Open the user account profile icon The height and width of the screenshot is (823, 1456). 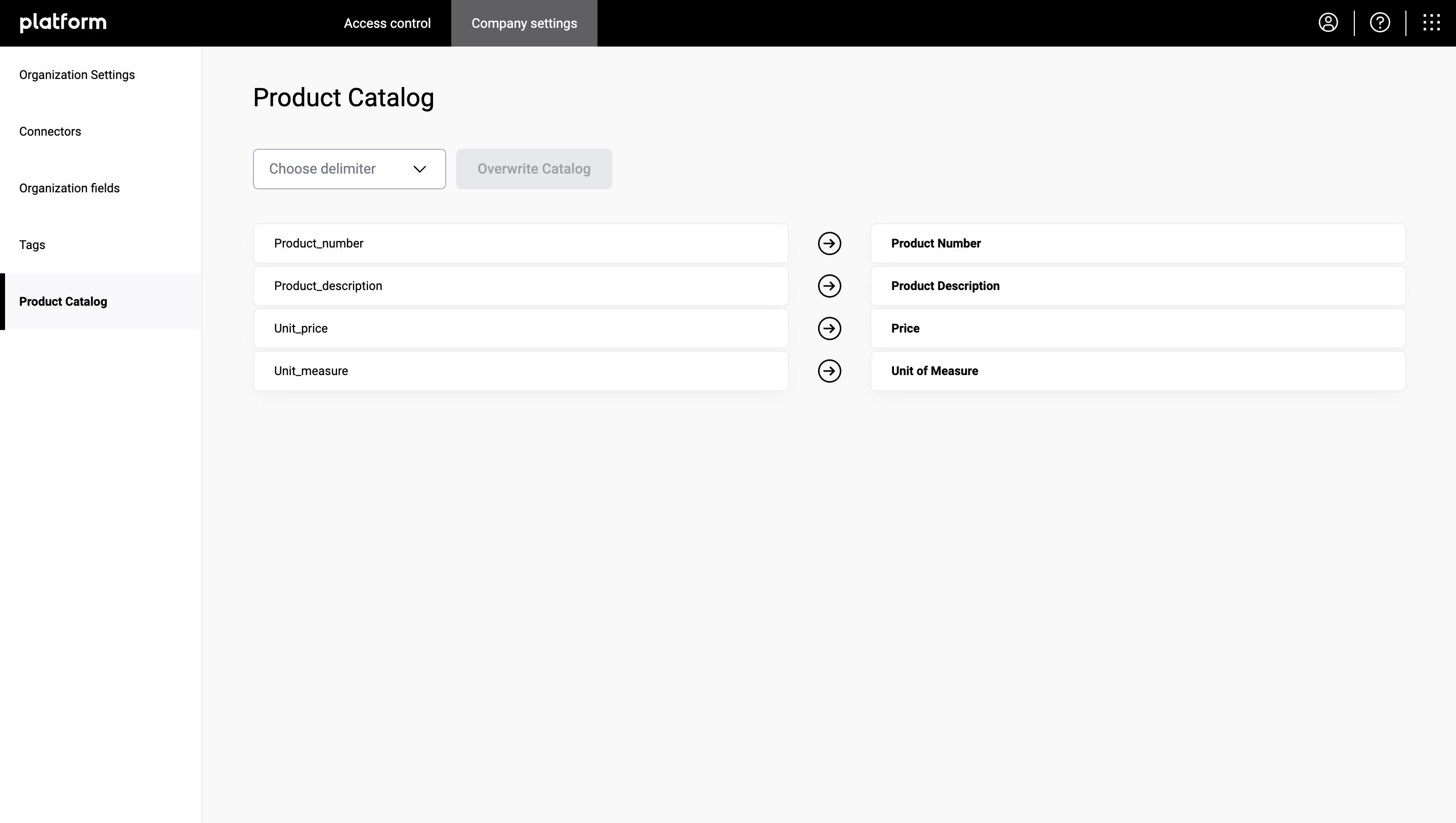pos(1327,23)
